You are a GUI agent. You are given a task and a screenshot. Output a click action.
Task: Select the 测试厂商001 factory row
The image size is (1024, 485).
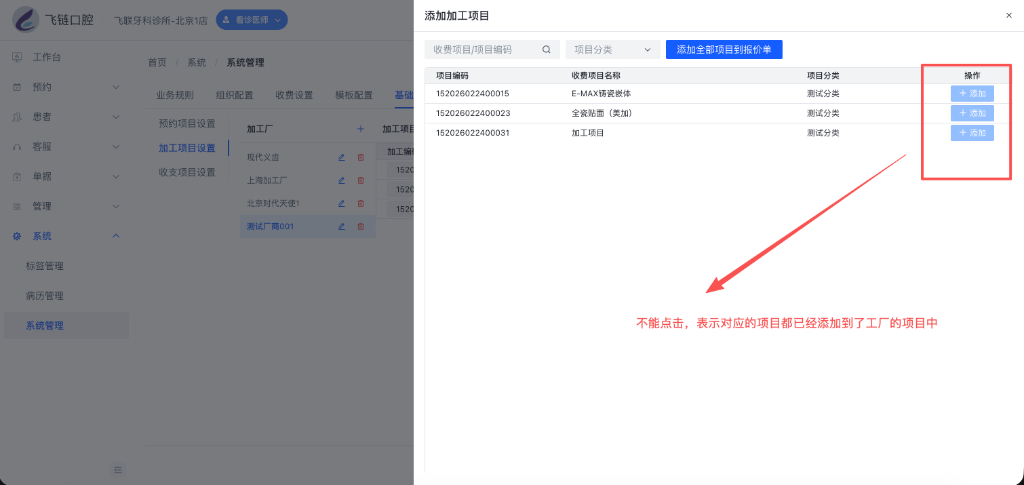308,227
